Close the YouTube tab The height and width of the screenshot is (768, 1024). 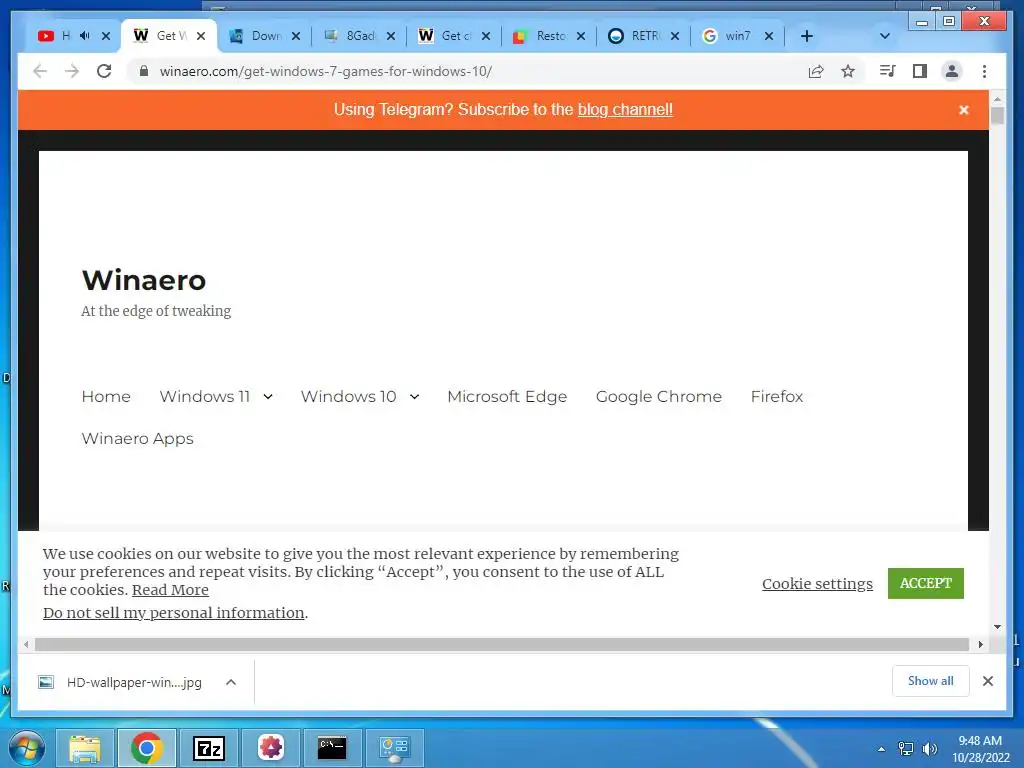point(106,36)
